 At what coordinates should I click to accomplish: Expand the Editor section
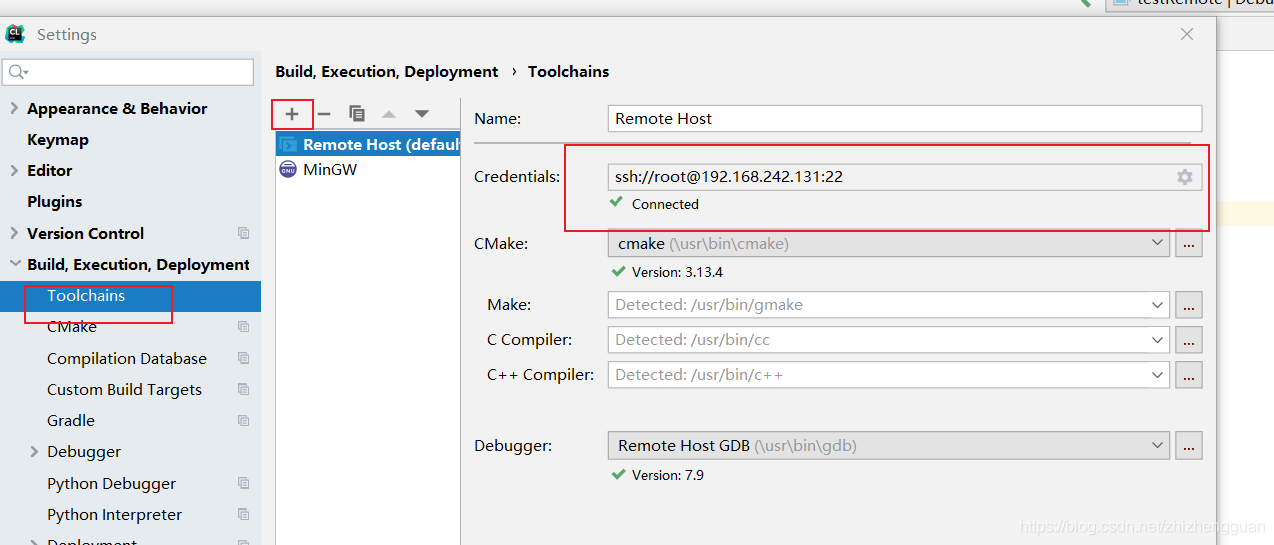click(x=14, y=170)
